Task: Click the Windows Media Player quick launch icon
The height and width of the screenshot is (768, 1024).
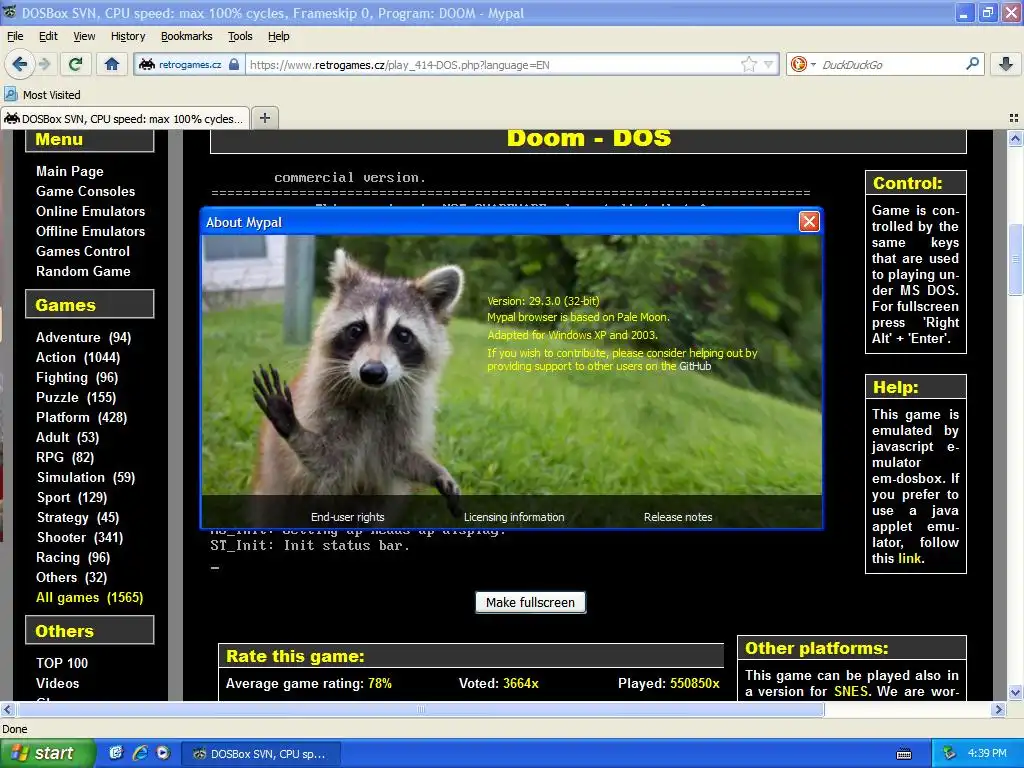Action: pos(163,753)
